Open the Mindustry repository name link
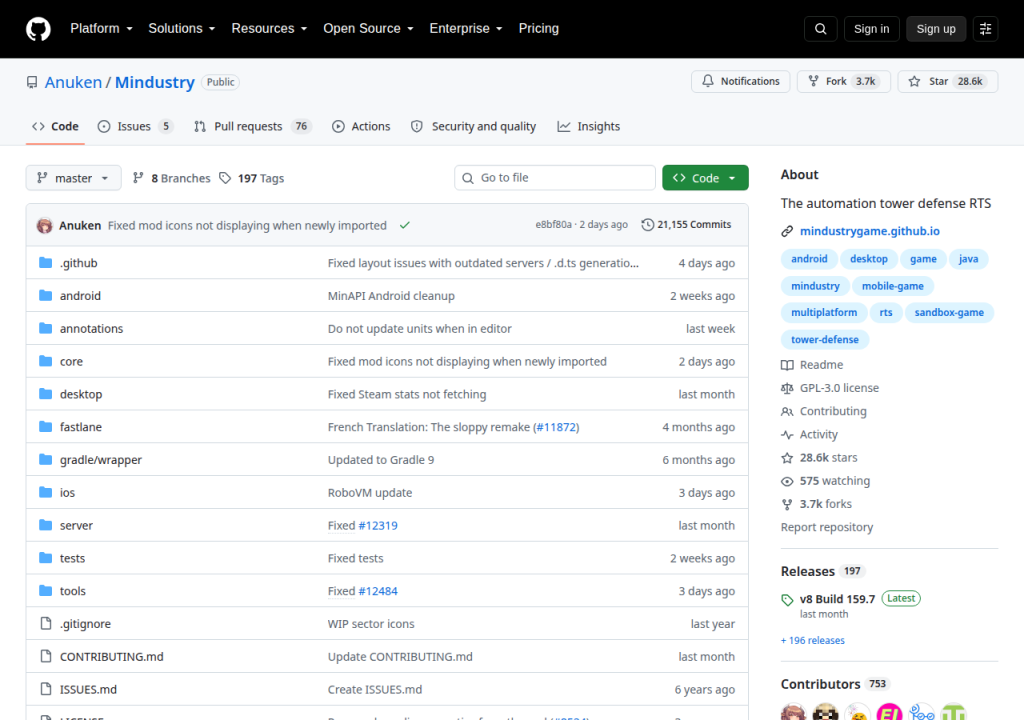Viewport: 1024px width, 720px height. [155, 82]
